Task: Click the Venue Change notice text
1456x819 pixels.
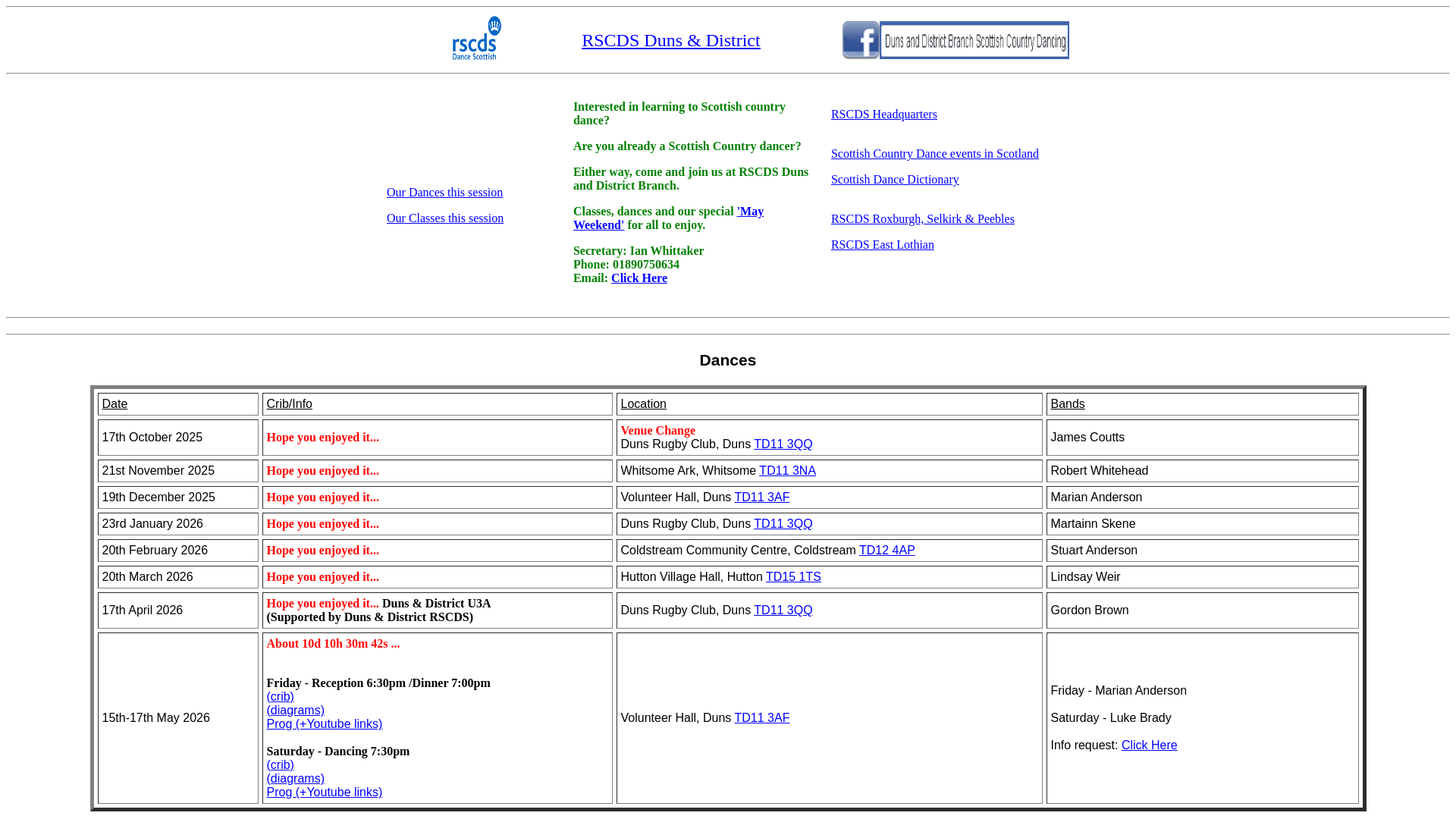Action: tap(657, 431)
